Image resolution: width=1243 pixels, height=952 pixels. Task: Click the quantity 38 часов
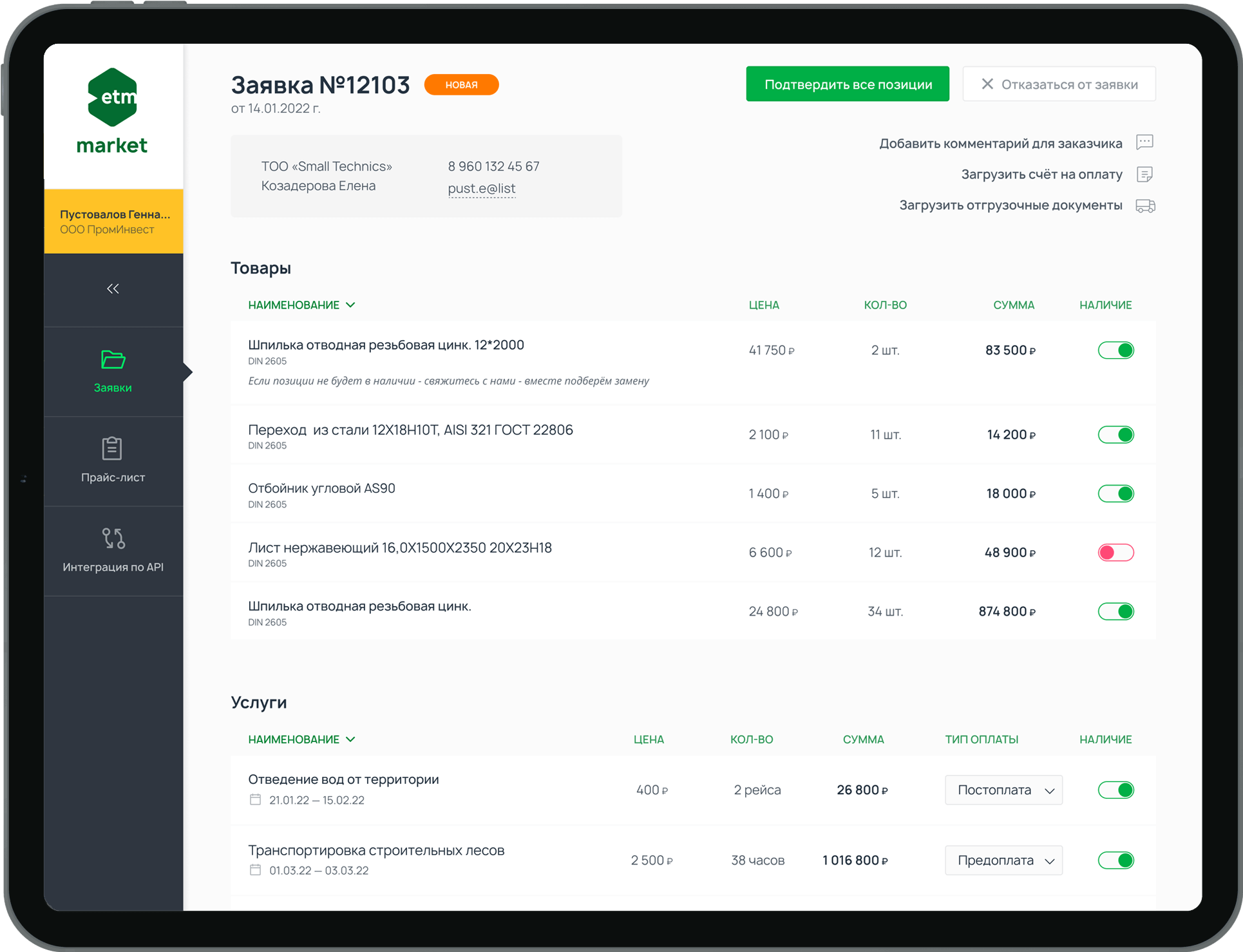point(757,861)
